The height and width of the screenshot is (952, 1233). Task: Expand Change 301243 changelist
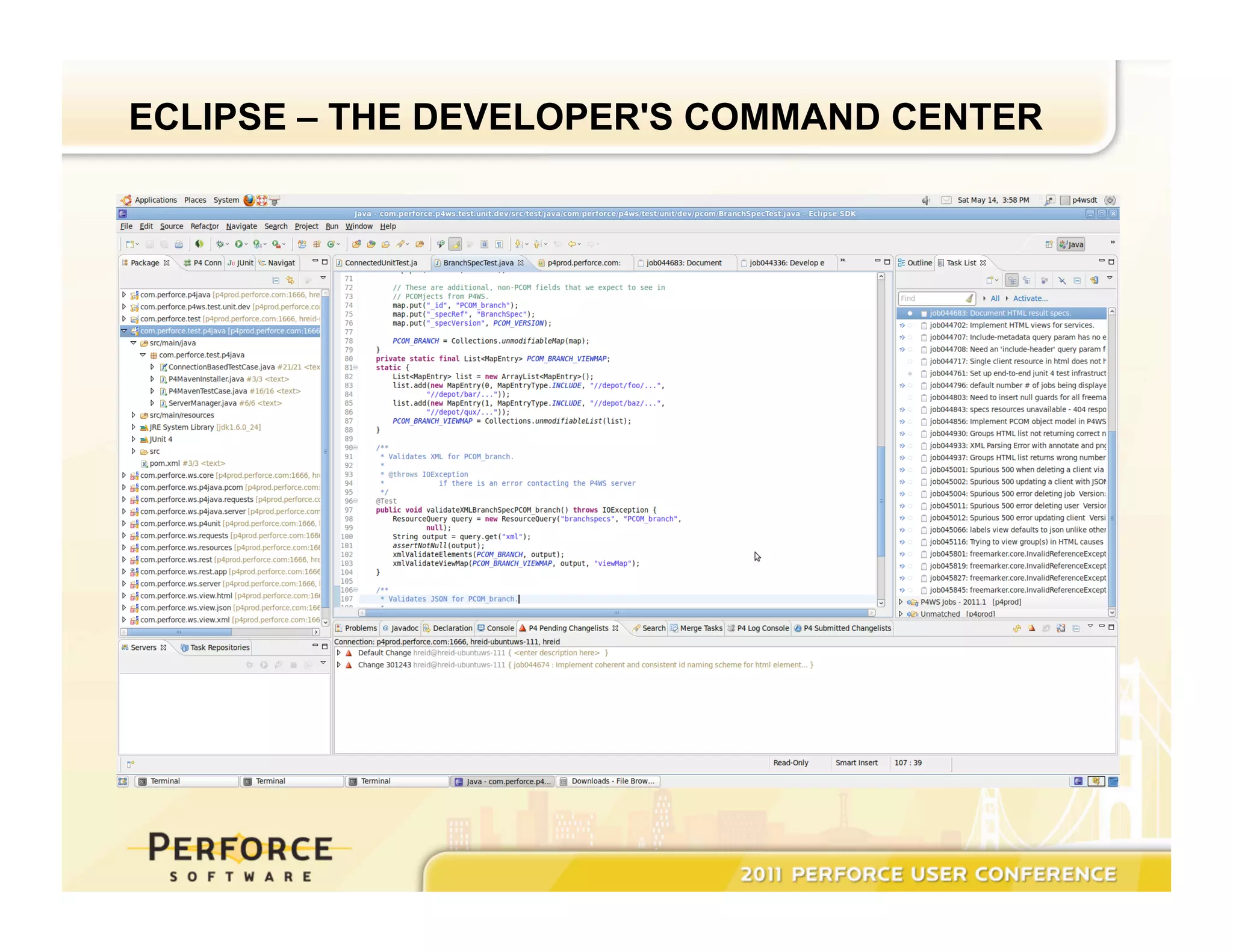(x=338, y=665)
